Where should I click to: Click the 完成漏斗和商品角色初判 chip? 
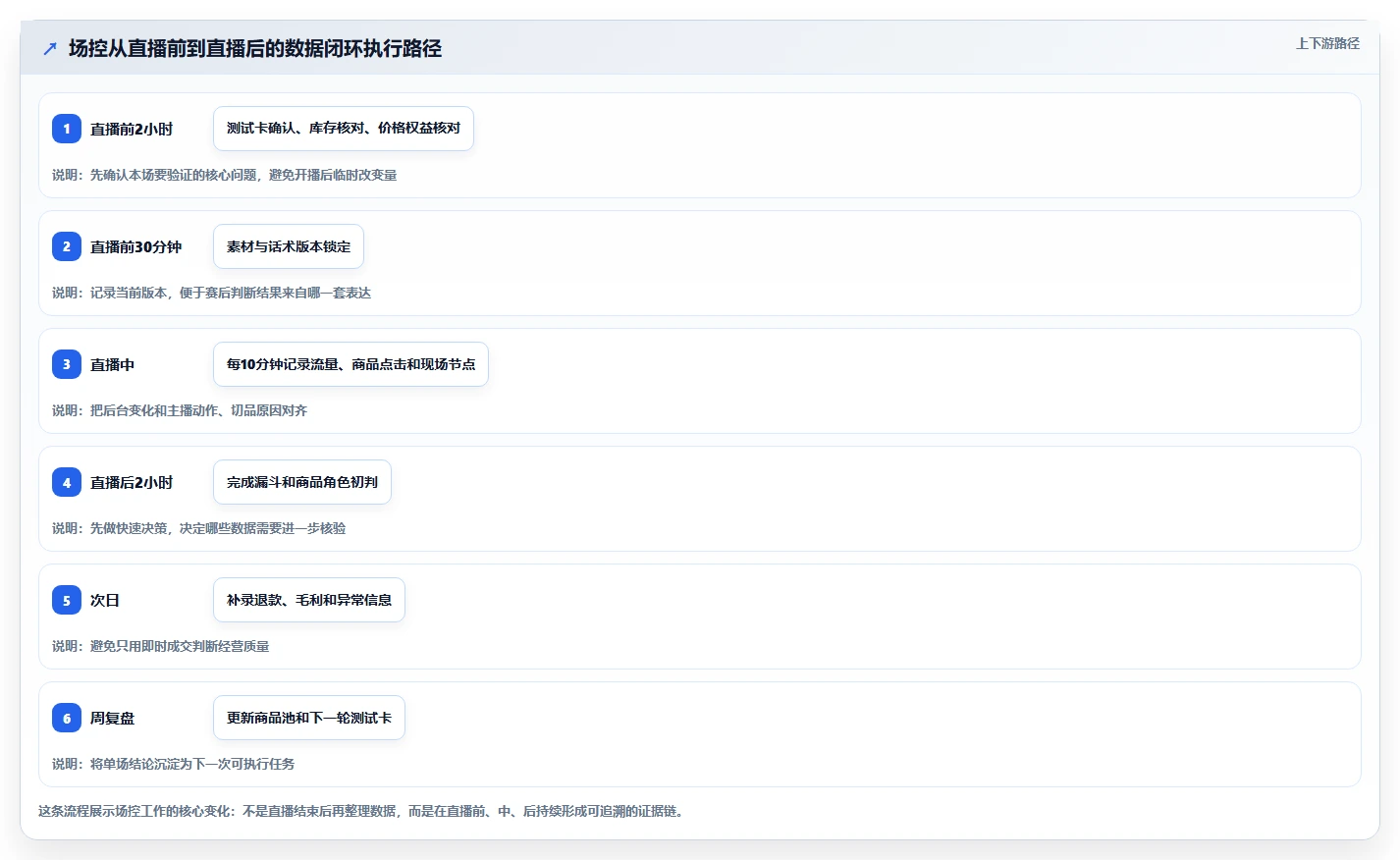point(302,482)
